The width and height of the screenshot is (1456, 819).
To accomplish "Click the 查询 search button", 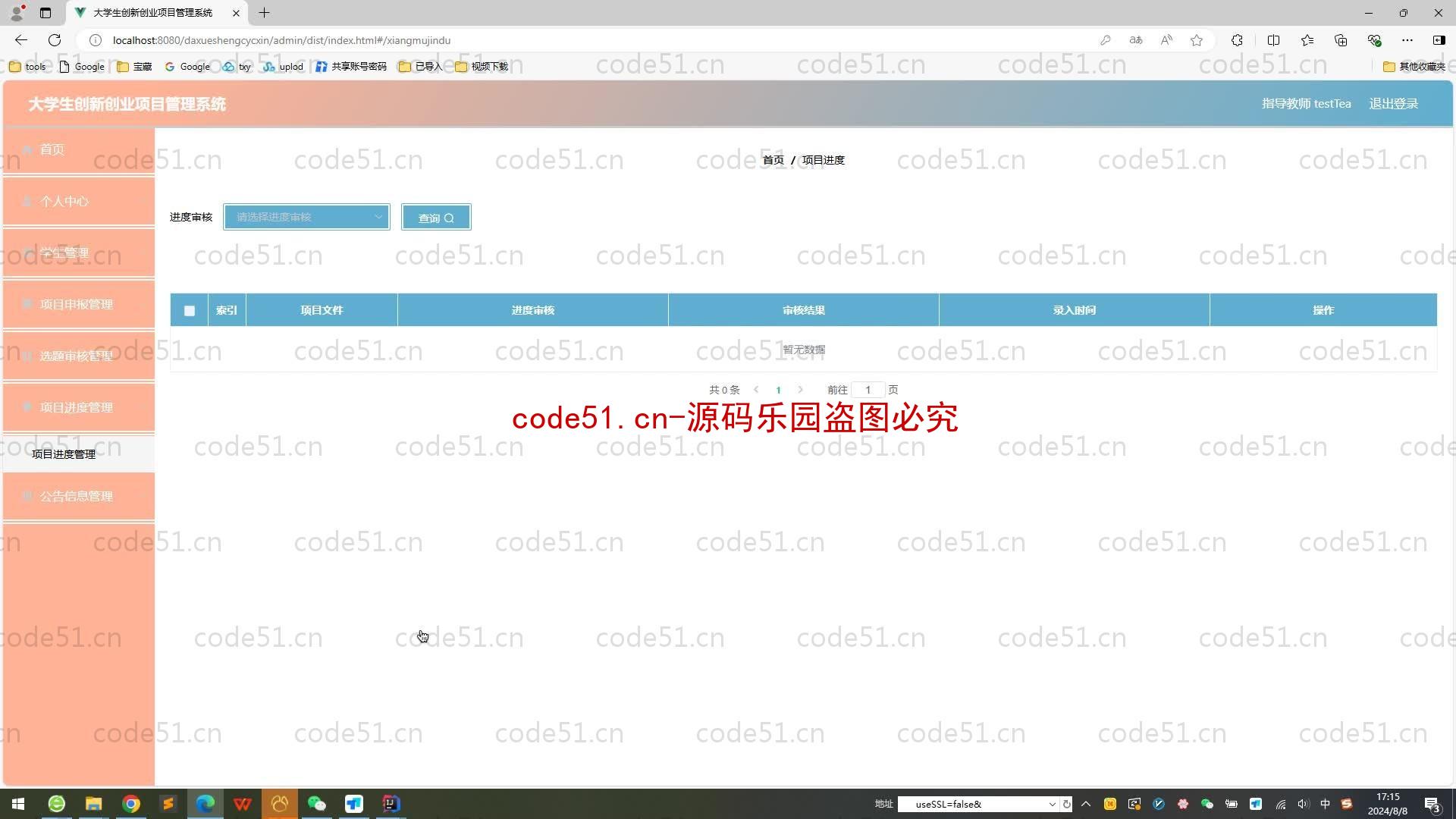I will pos(436,218).
